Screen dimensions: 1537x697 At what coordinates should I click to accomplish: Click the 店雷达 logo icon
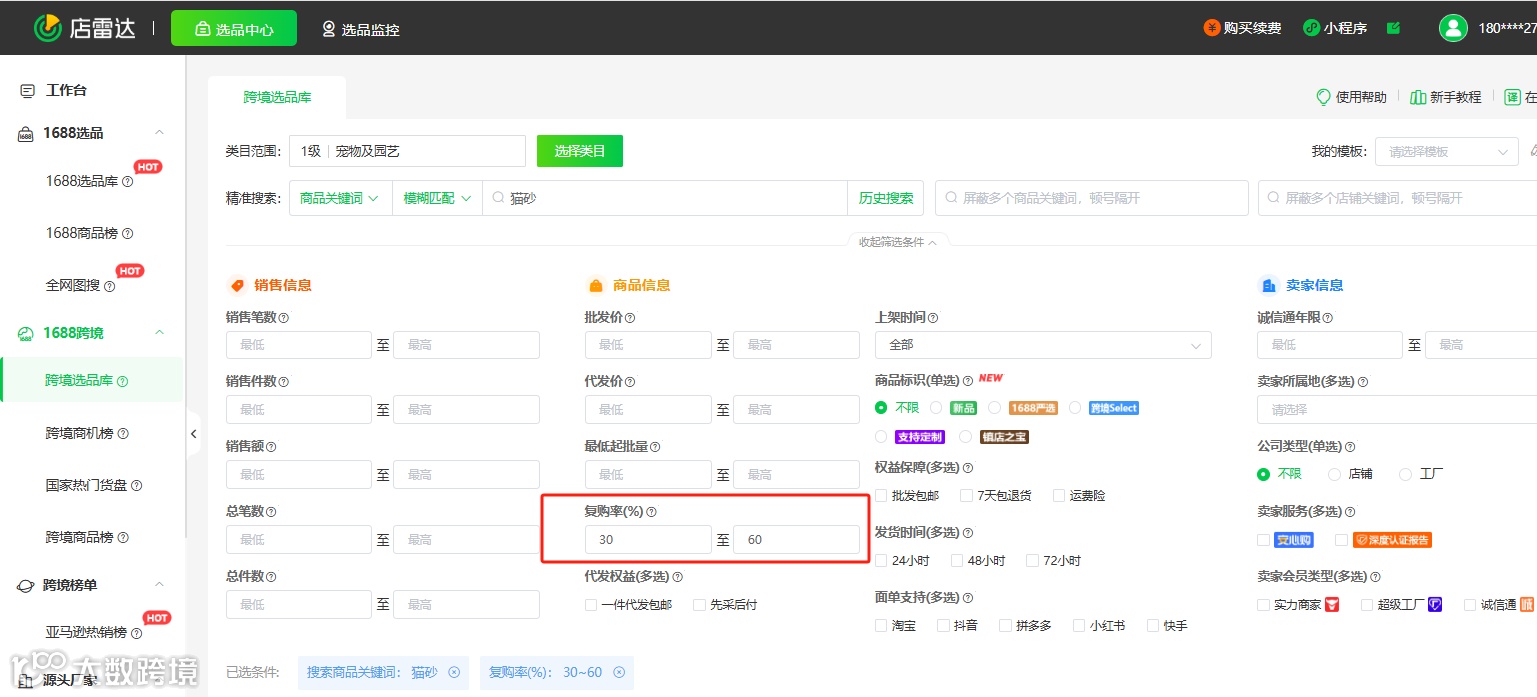click(x=47, y=28)
